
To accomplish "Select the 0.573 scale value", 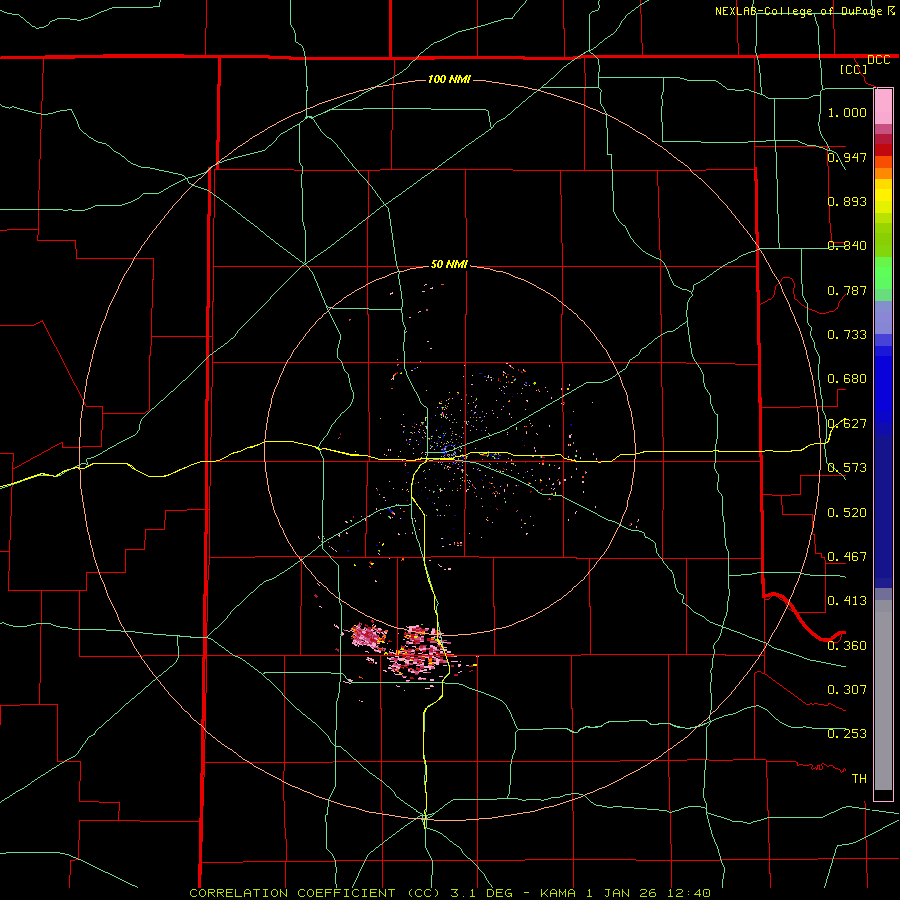I will 847,468.
